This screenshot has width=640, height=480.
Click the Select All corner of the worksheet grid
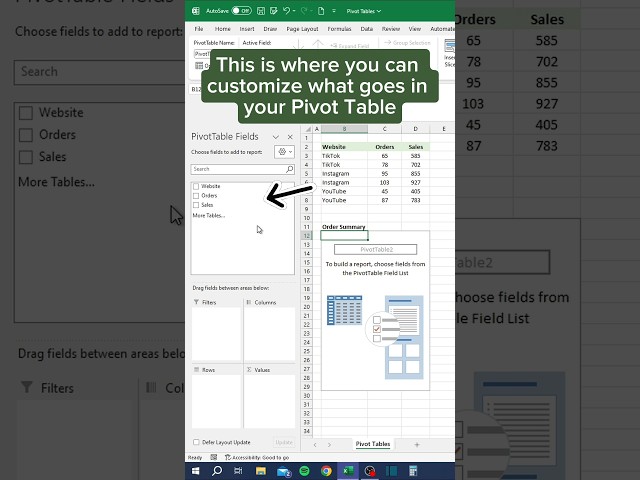(307, 129)
